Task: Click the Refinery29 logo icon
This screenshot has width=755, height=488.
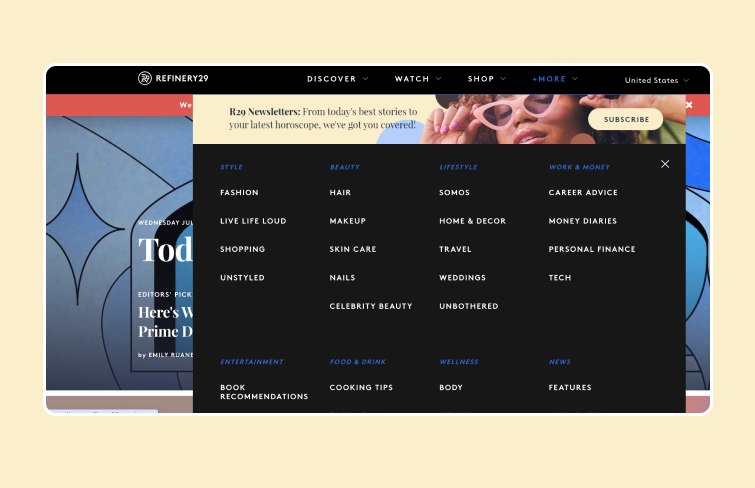Action: pos(145,78)
